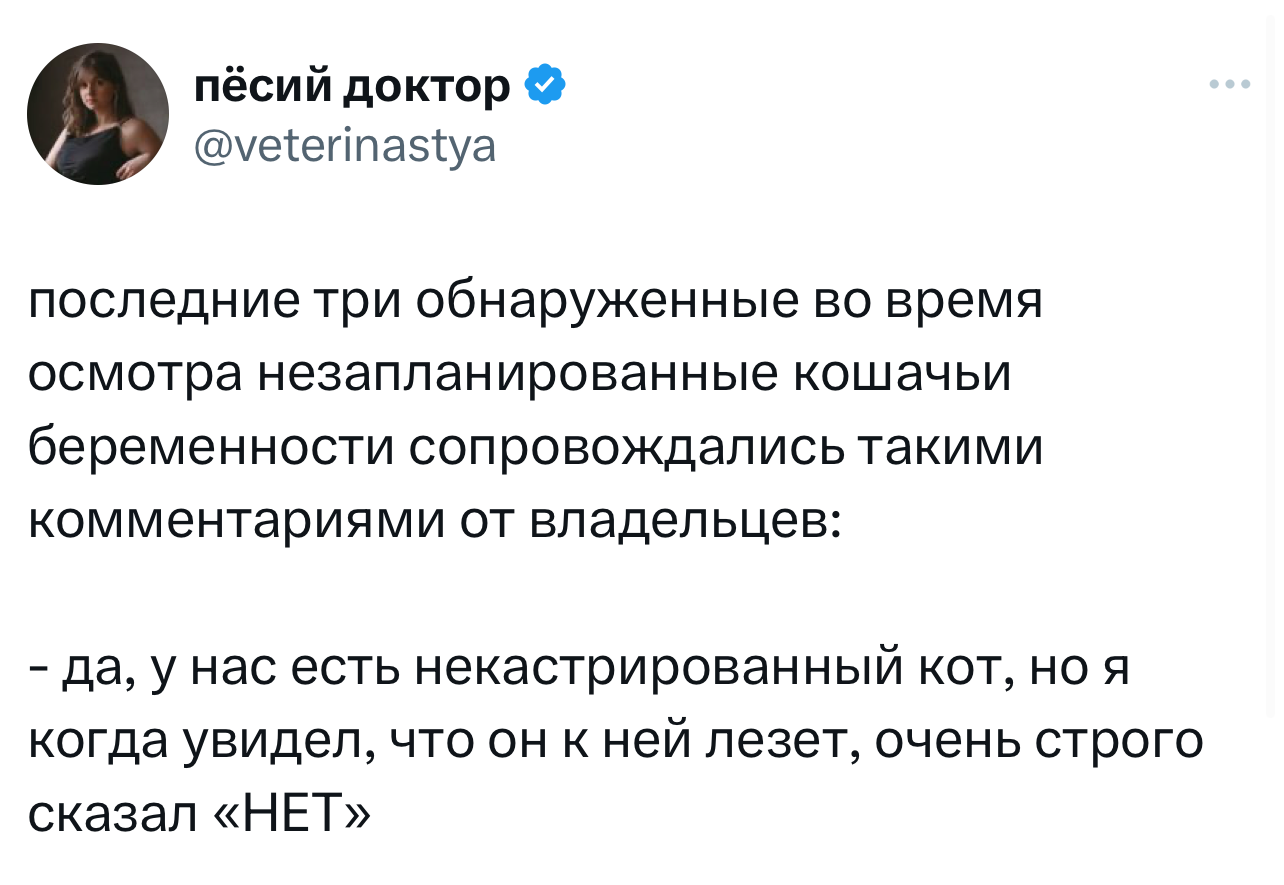Open the profile via name «пёсий доктор»
The width and height of the screenshot is (1284, 885).
(353, 89)
